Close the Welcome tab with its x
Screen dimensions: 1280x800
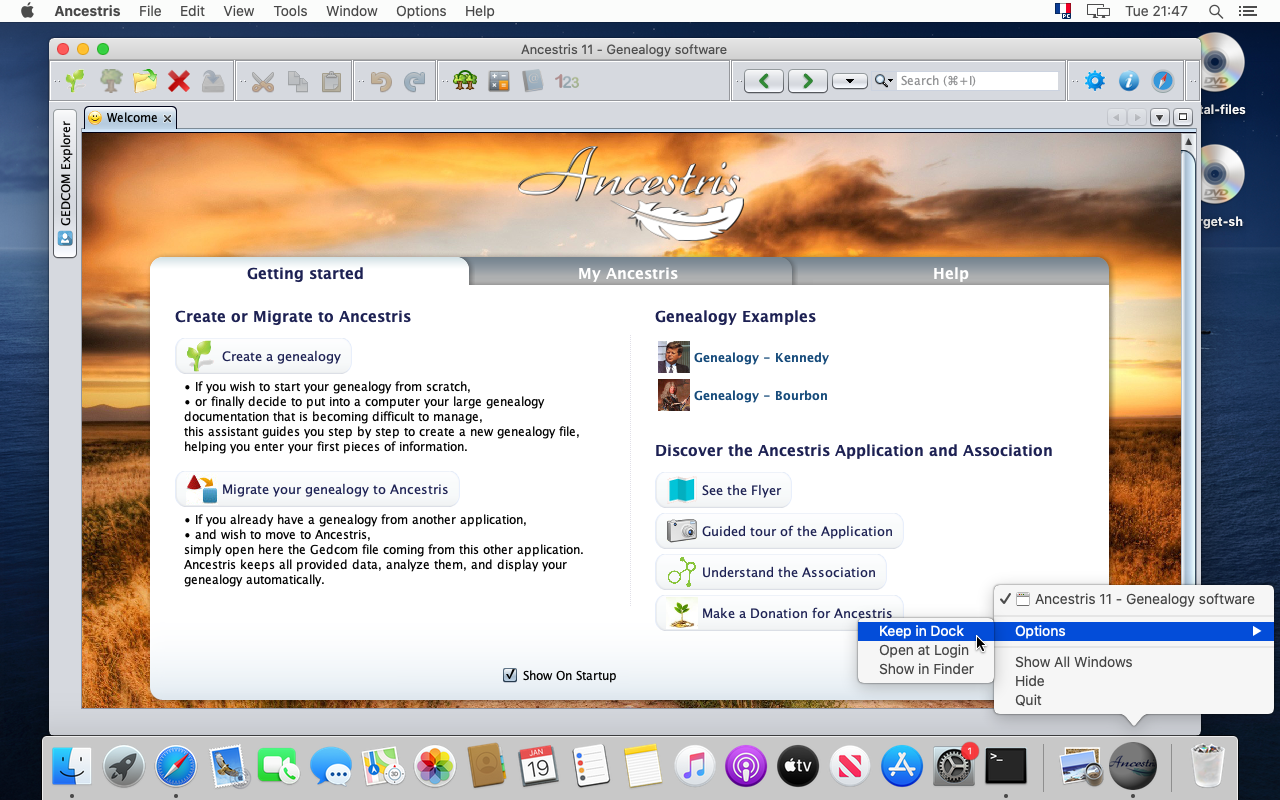tap(167, 118)
